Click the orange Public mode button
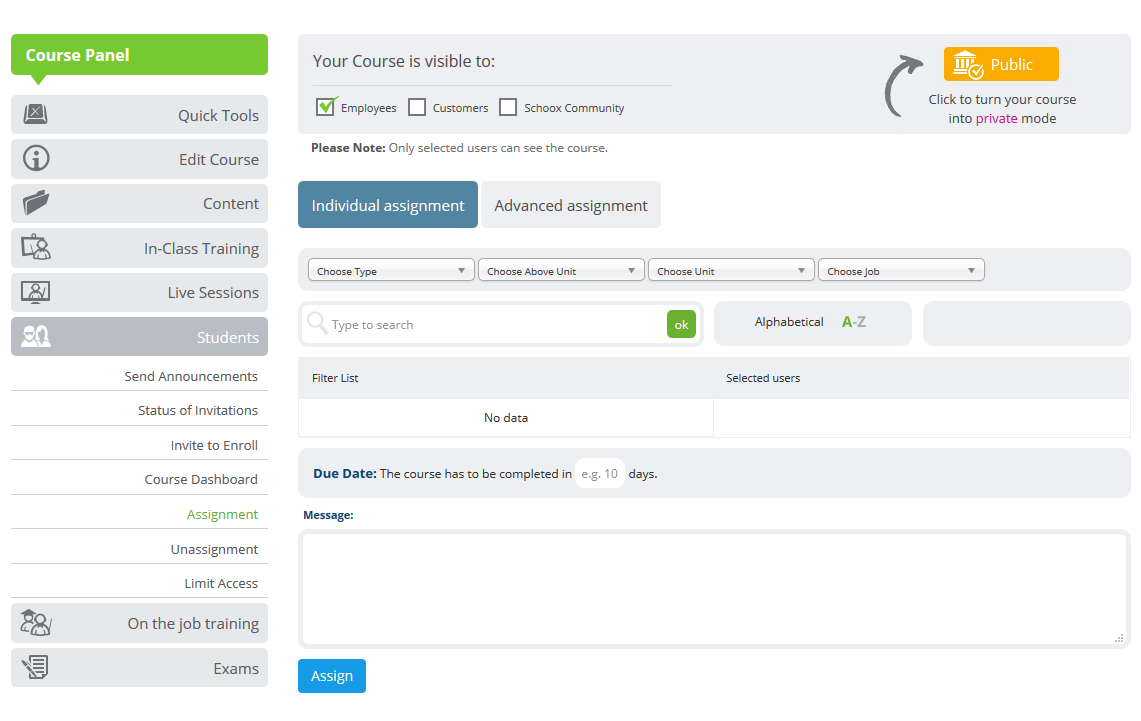Viewport: 1141px width, 721px height. coord(1001,64)
